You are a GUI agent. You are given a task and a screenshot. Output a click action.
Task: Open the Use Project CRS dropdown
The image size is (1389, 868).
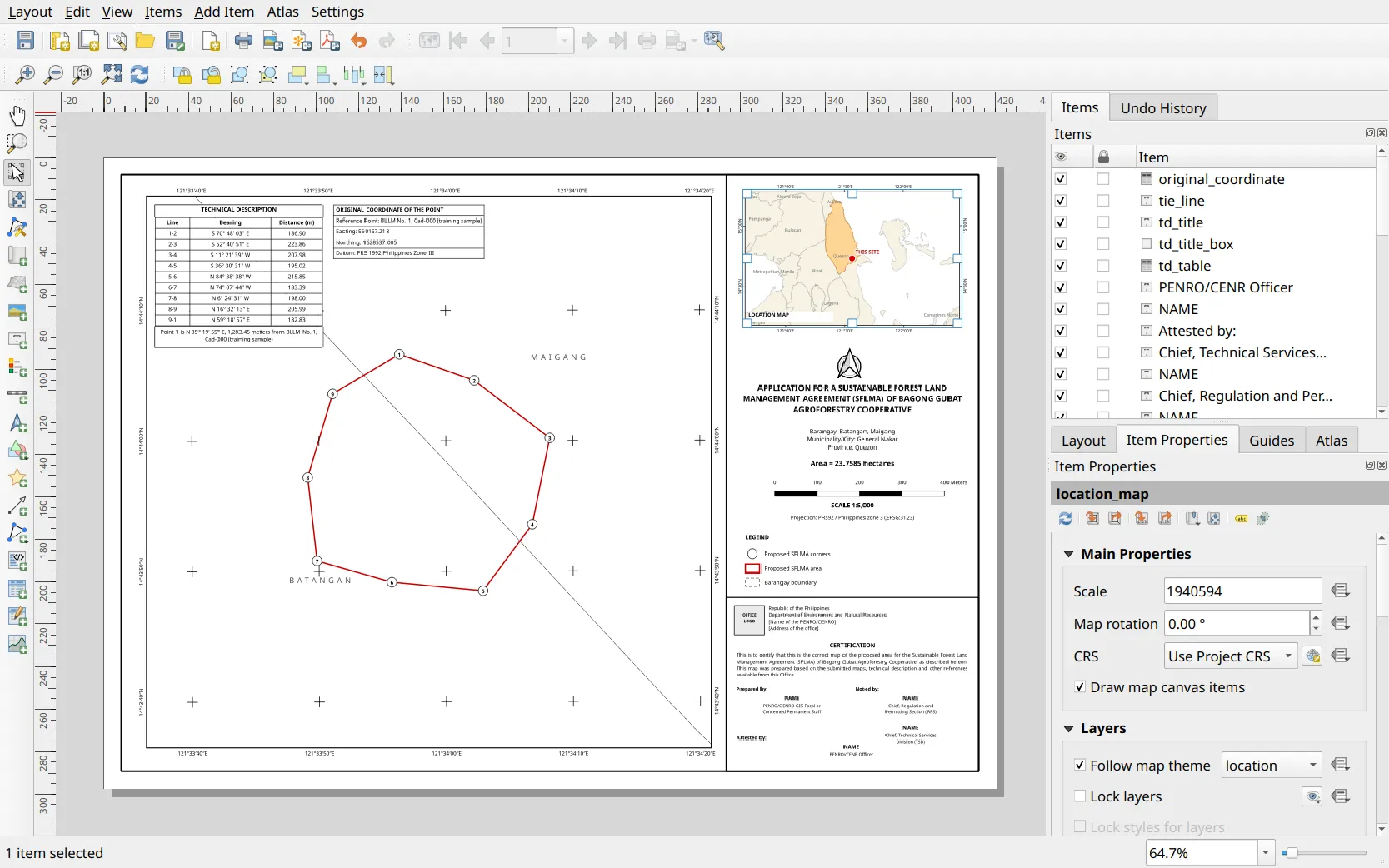tap(1230, 656)
